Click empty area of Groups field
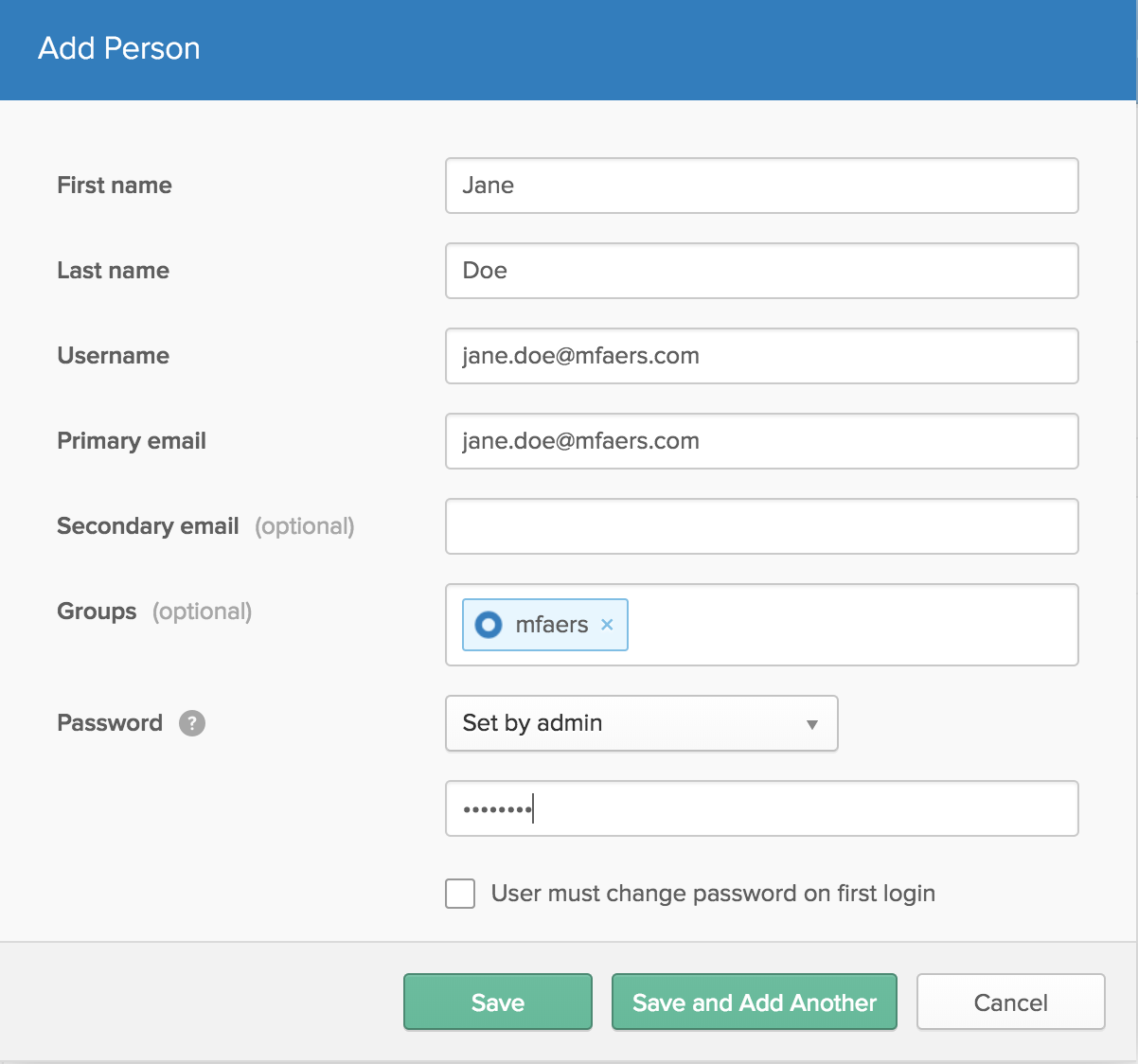 coord(852,625)
